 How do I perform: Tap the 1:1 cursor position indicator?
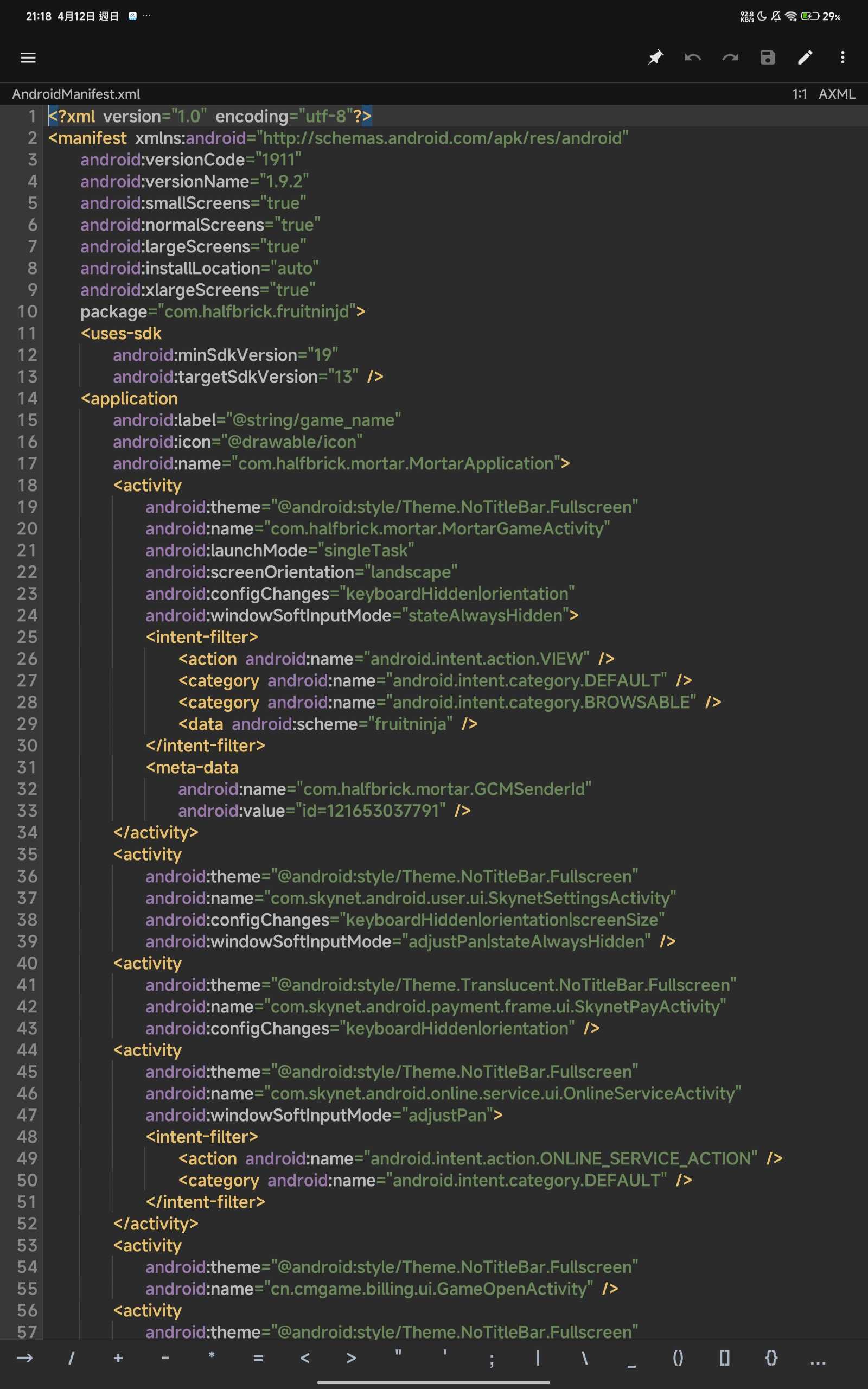(x=799, y=94)
